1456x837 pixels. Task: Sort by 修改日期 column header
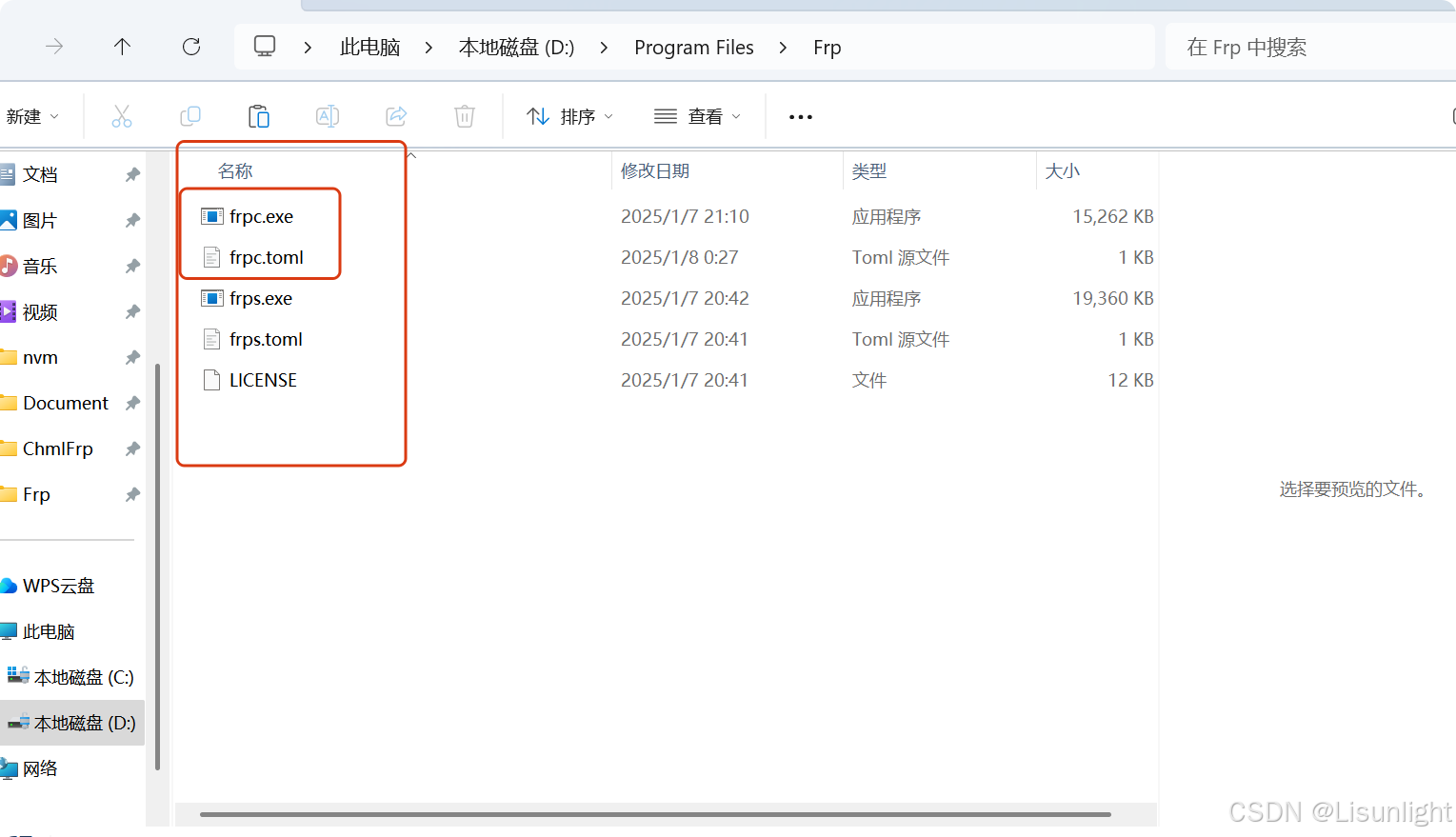tap(655, 171)
